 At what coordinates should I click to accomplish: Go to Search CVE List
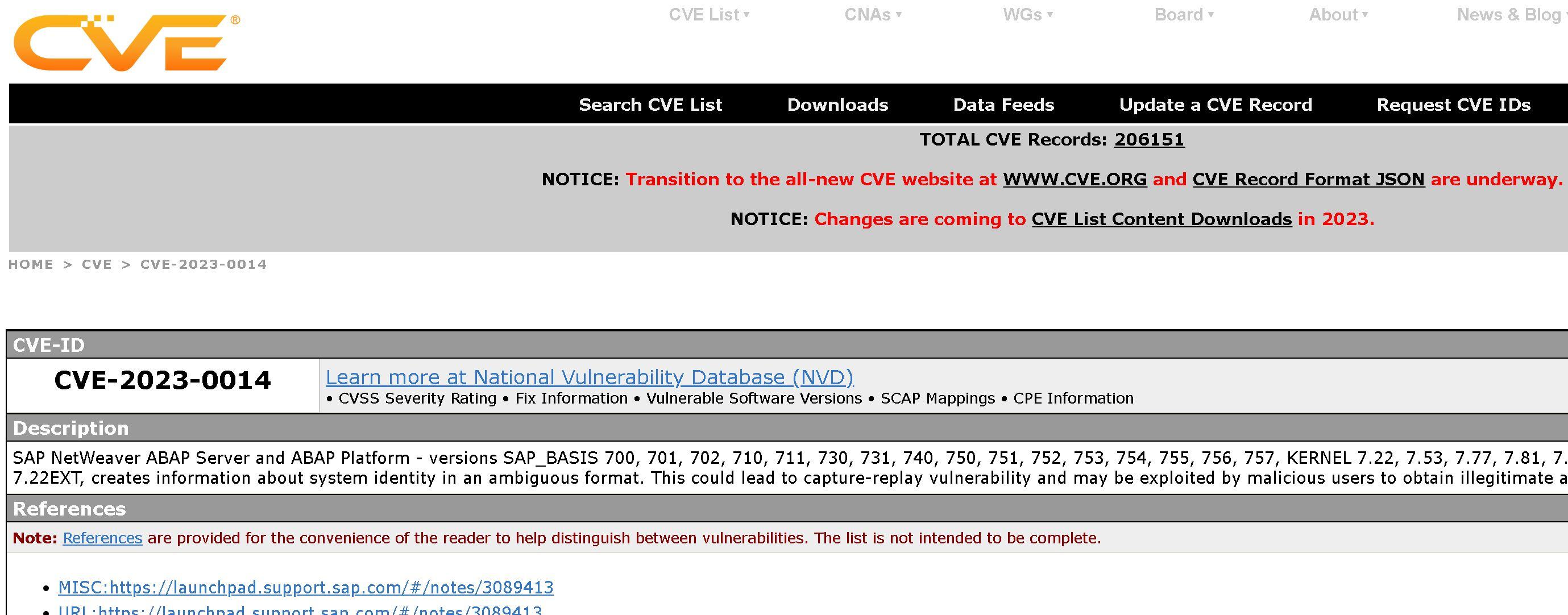pos(650,105)
